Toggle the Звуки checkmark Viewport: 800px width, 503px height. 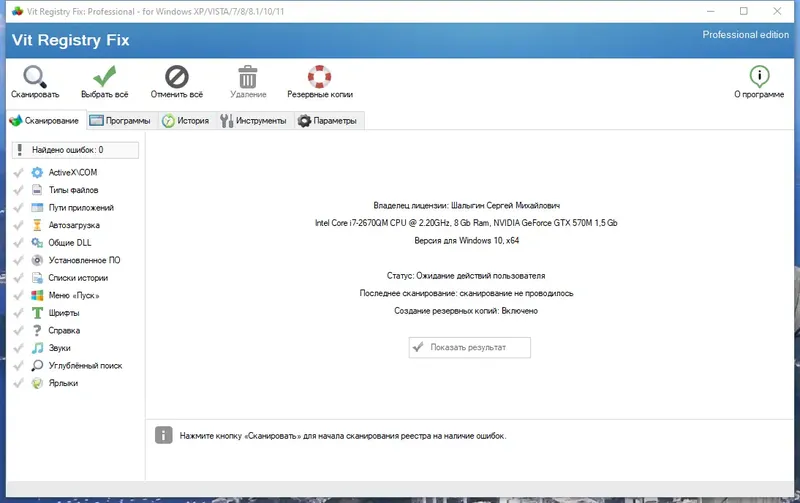[x=18, y=348]
